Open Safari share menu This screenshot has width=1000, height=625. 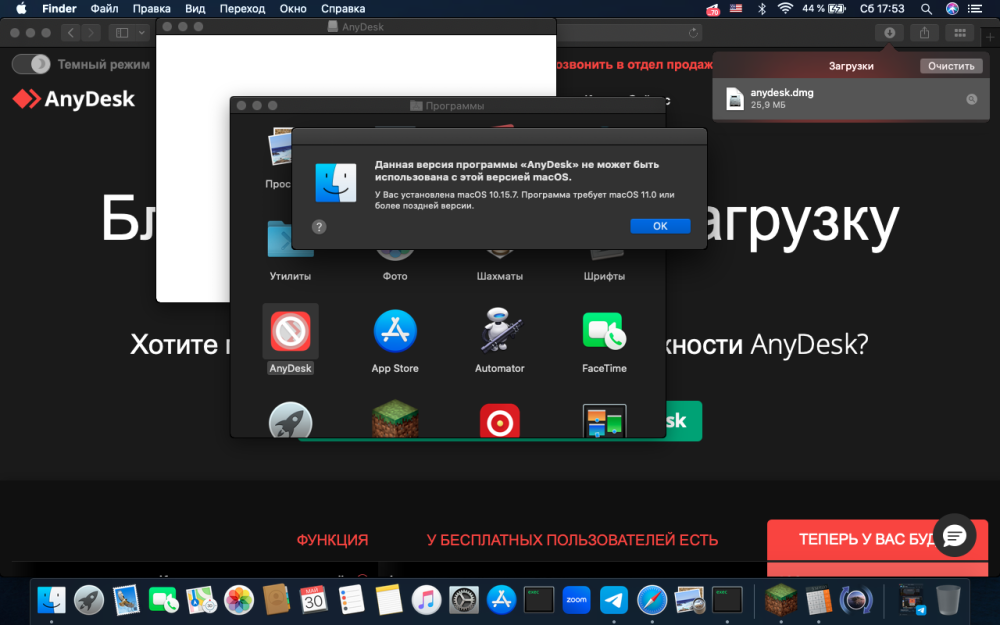(924, 33)
